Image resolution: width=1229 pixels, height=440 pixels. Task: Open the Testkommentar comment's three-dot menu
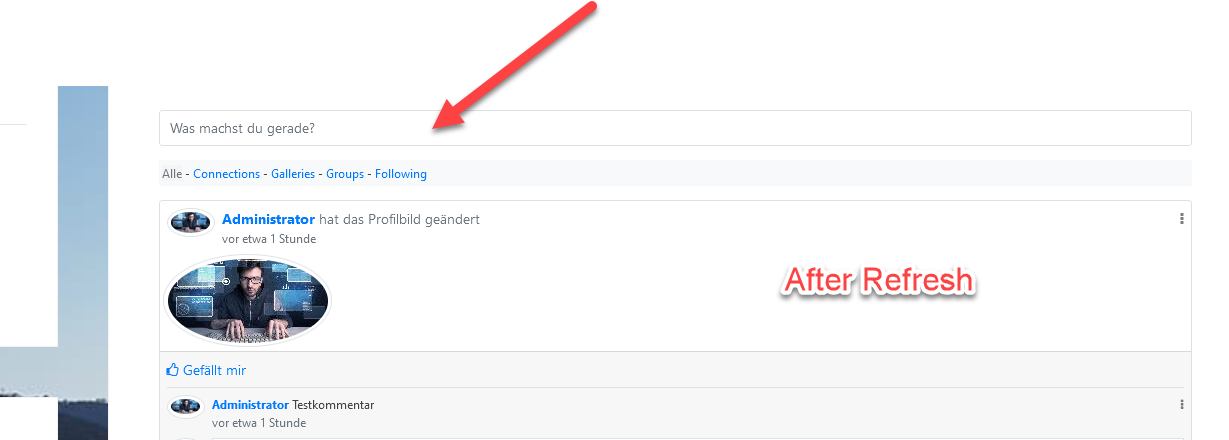(x=1181, y=405)
